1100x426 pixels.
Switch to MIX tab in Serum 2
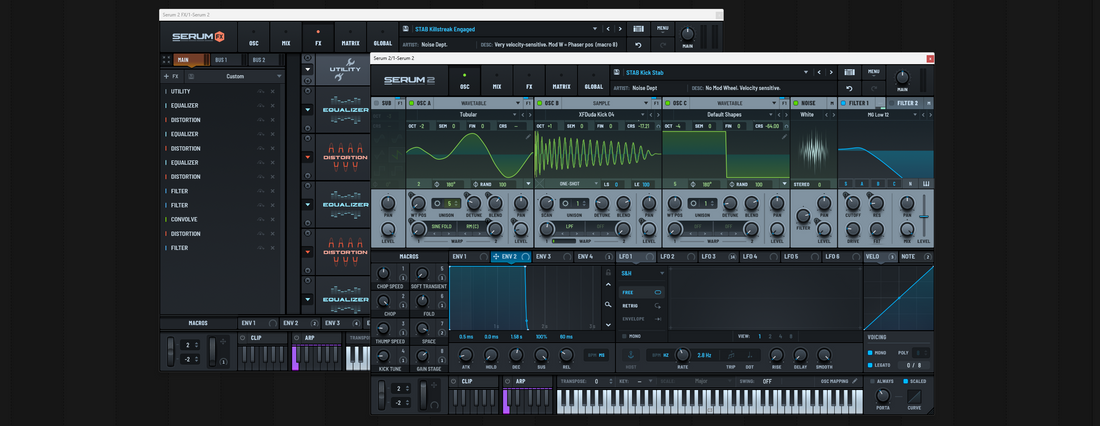tap(497, 80)
